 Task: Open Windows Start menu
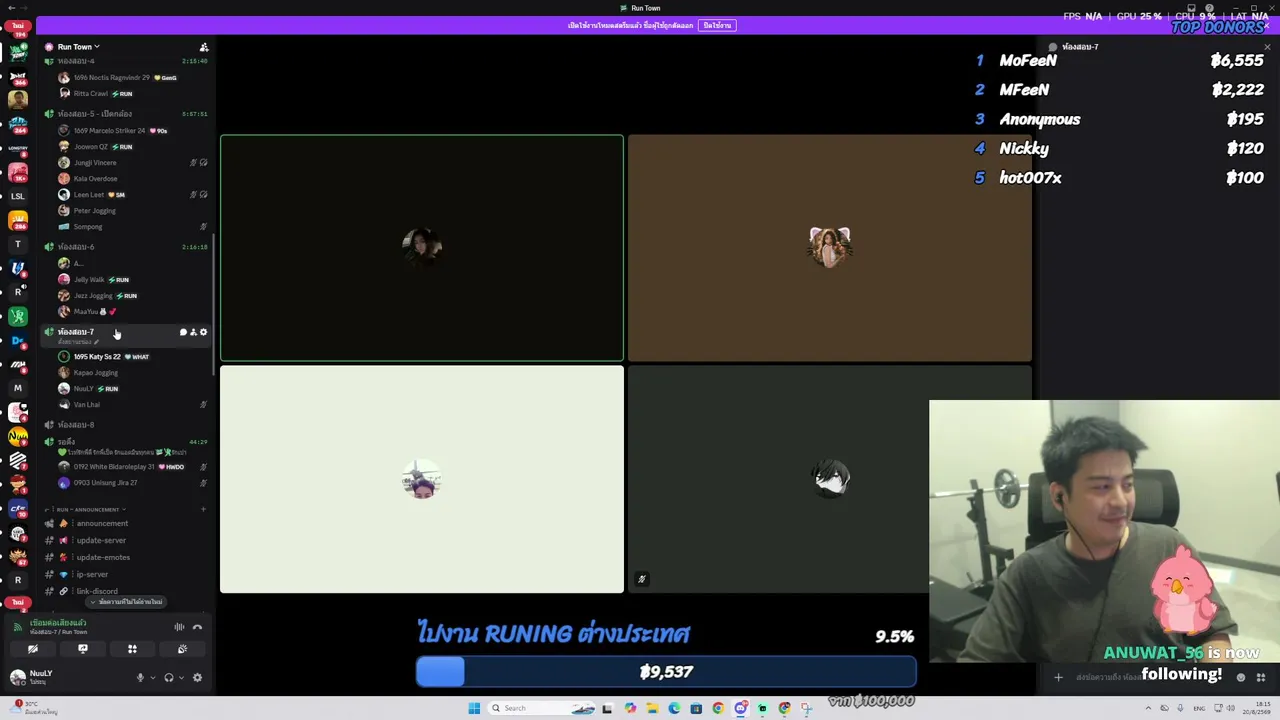[x=474, y=708]
